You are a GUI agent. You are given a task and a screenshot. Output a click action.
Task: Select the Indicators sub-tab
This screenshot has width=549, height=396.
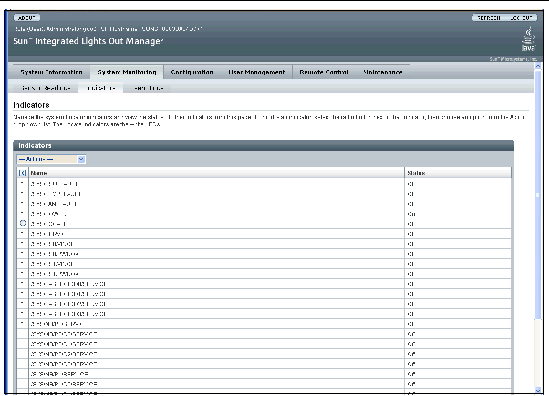[x=101, y=88]
